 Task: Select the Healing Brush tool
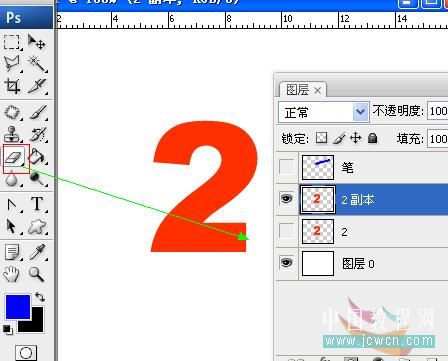pos(12,113)
